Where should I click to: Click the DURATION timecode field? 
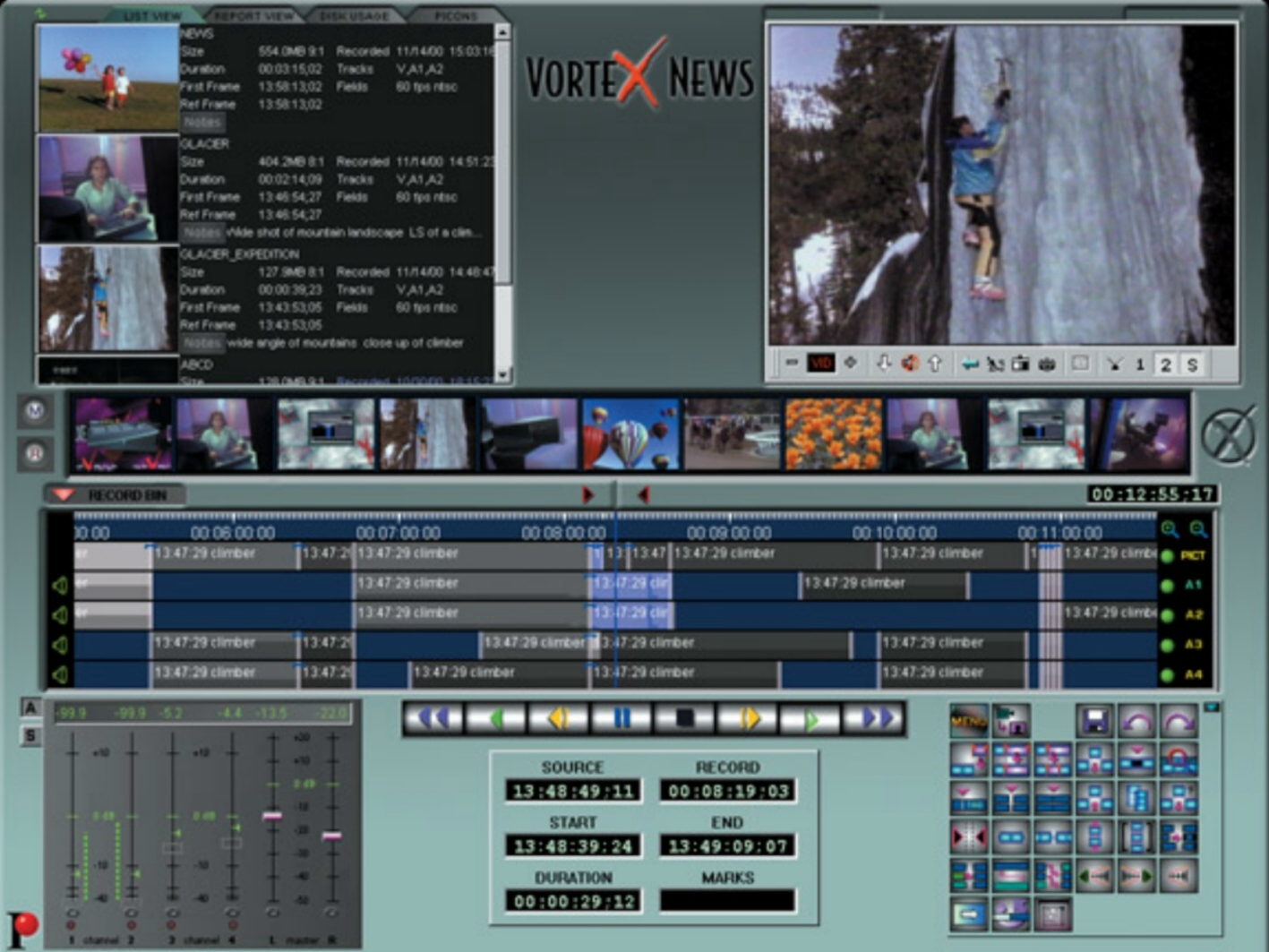coord(573,901)
